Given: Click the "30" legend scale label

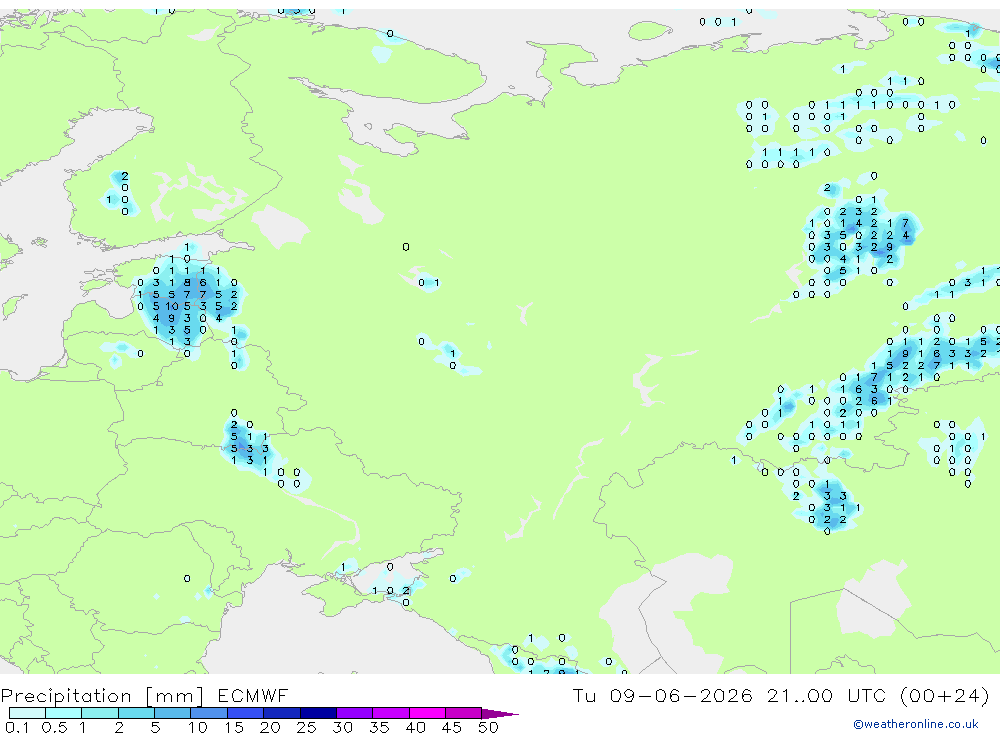Looking at the screenshot, I should (342, 727).
